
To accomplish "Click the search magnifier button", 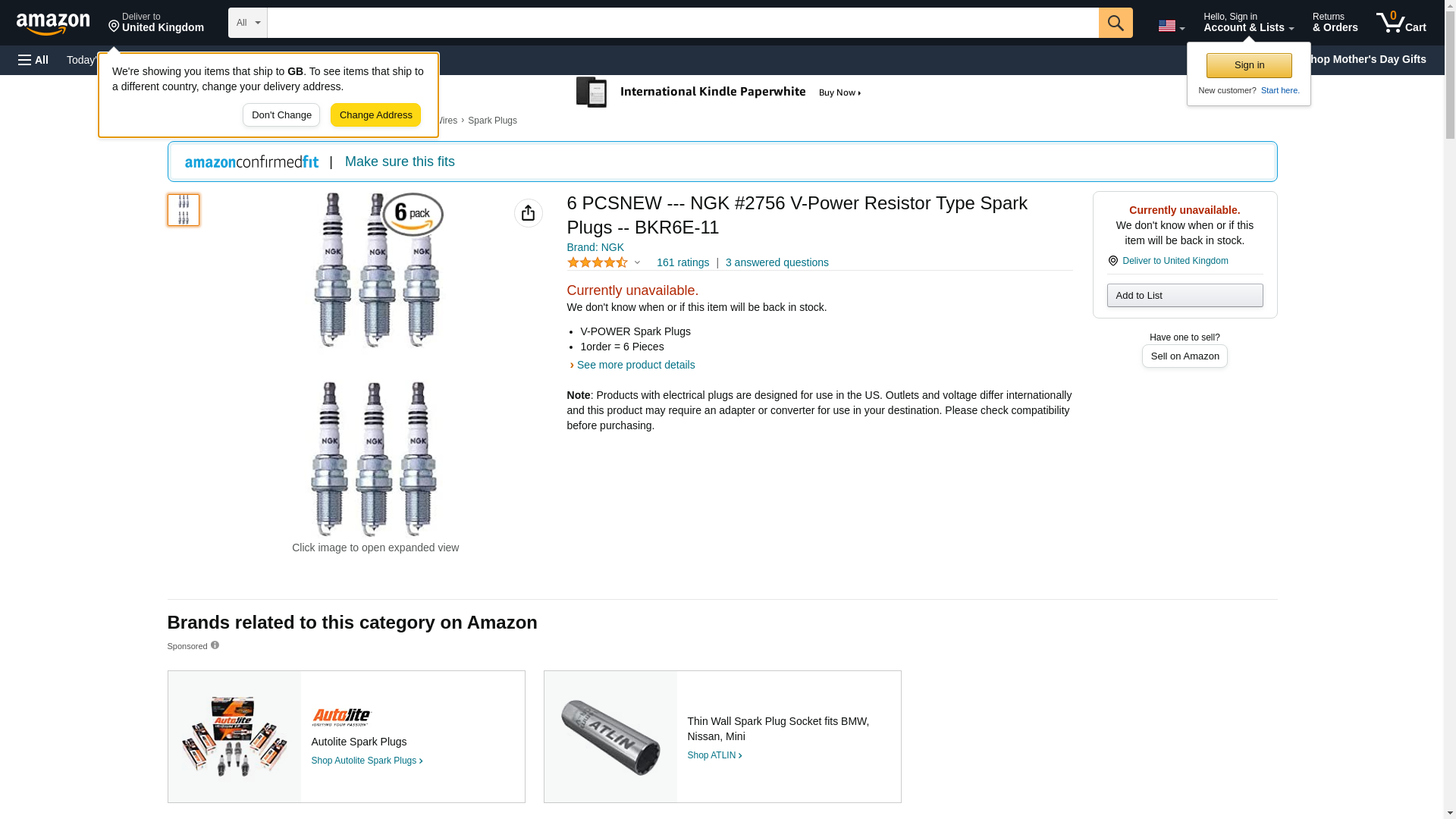I will tap(1115, 23).
